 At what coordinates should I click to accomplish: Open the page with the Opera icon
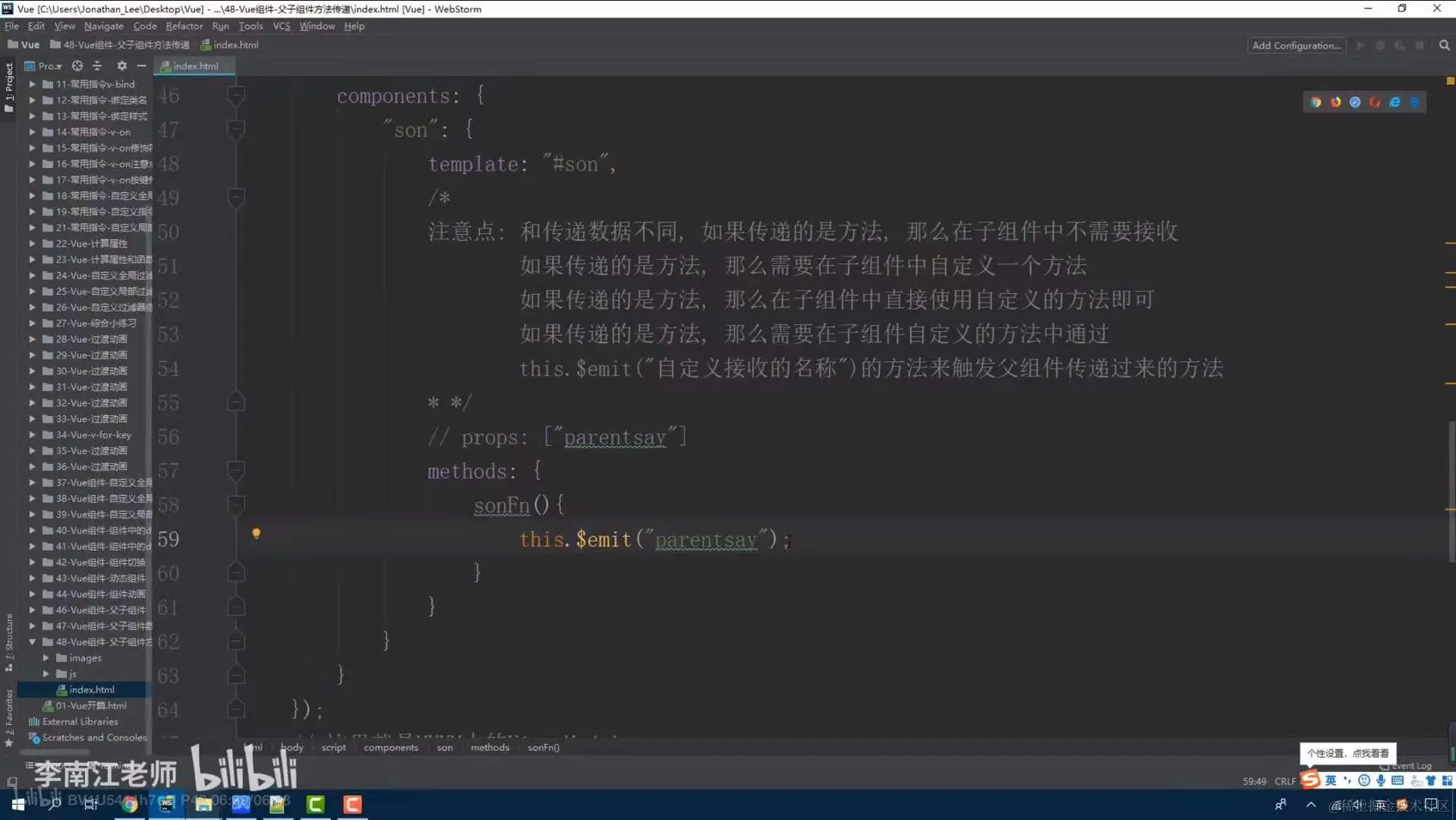coord(1375,102)
